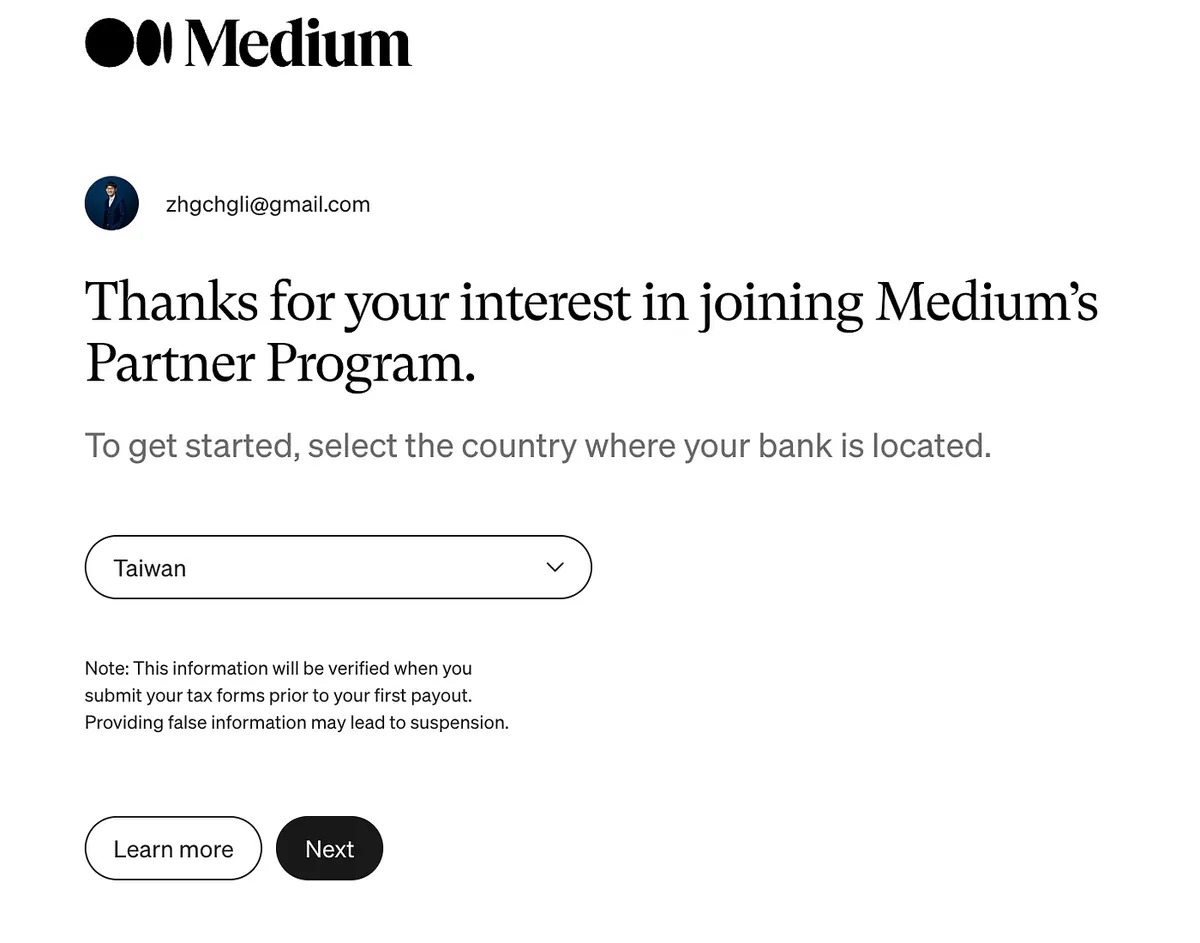Click the word 'Medium's' in the heading

(986, 302)
